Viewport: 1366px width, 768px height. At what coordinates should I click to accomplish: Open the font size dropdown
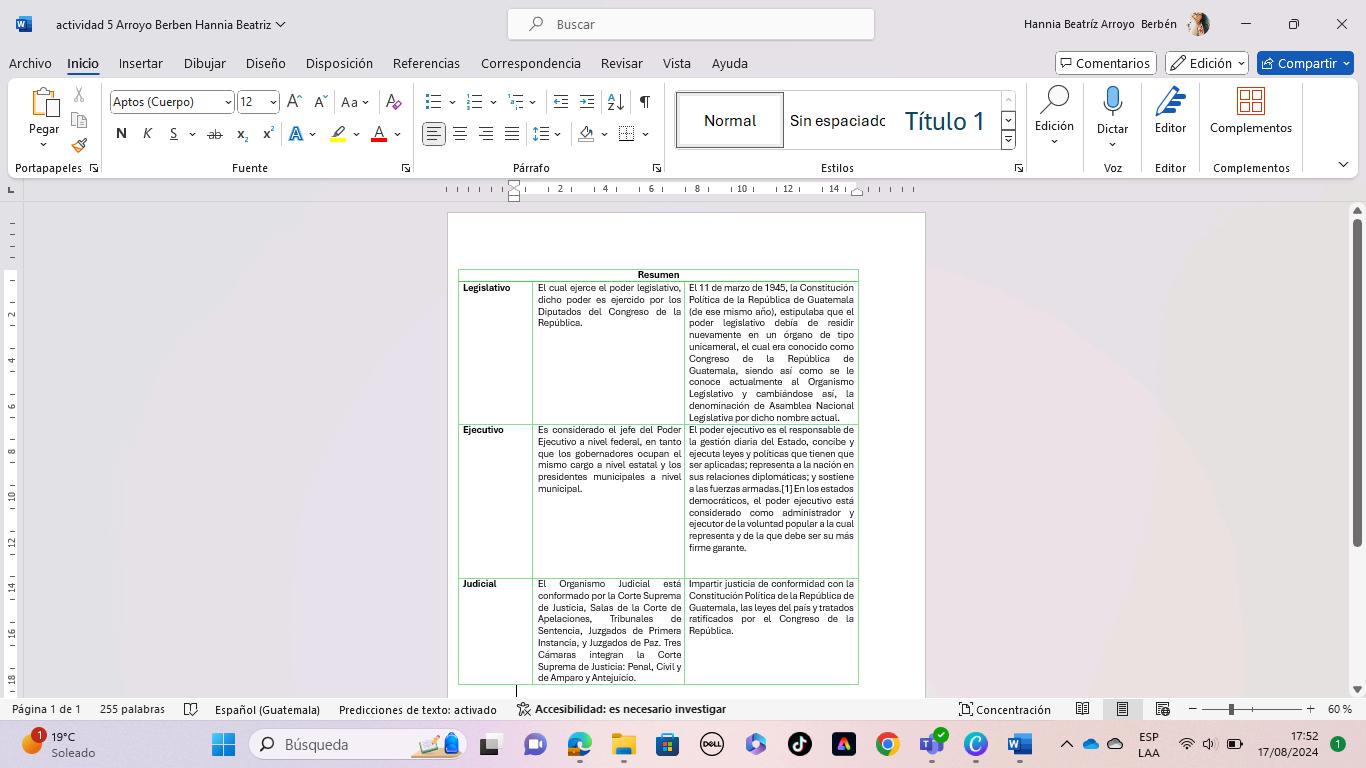click(273, 102)
